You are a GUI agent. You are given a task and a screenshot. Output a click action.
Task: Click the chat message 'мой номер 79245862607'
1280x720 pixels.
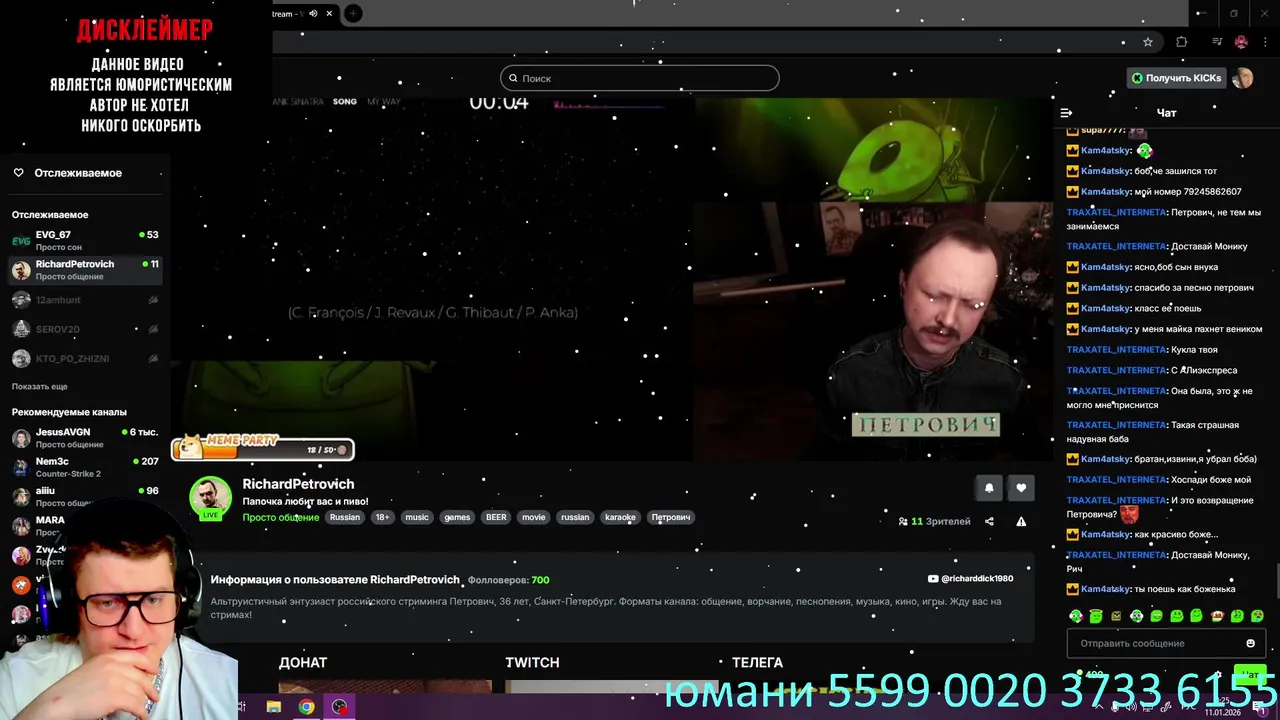pos(1188,192)
